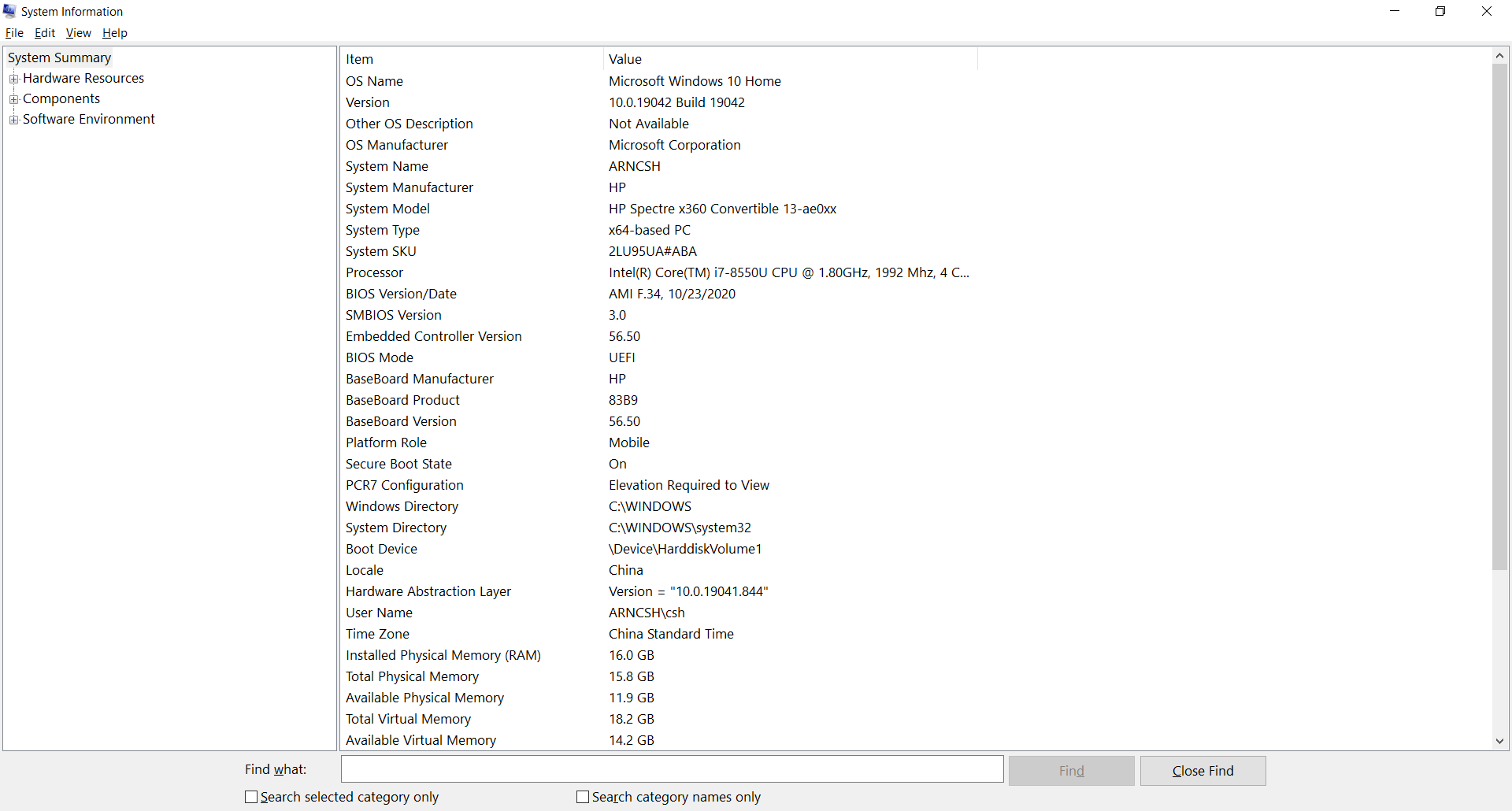Select the Total Virtual Memory row
Viewport: 1512px width, 811px height.
(x=659, y=719)
